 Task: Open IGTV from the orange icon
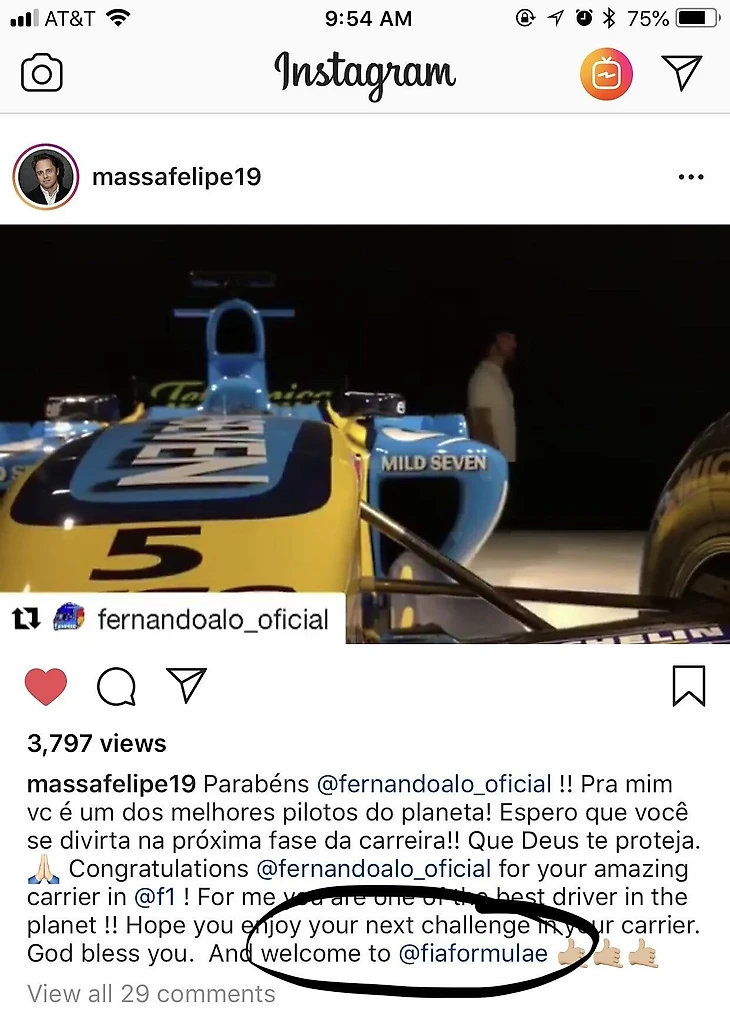tap(606, 73)
